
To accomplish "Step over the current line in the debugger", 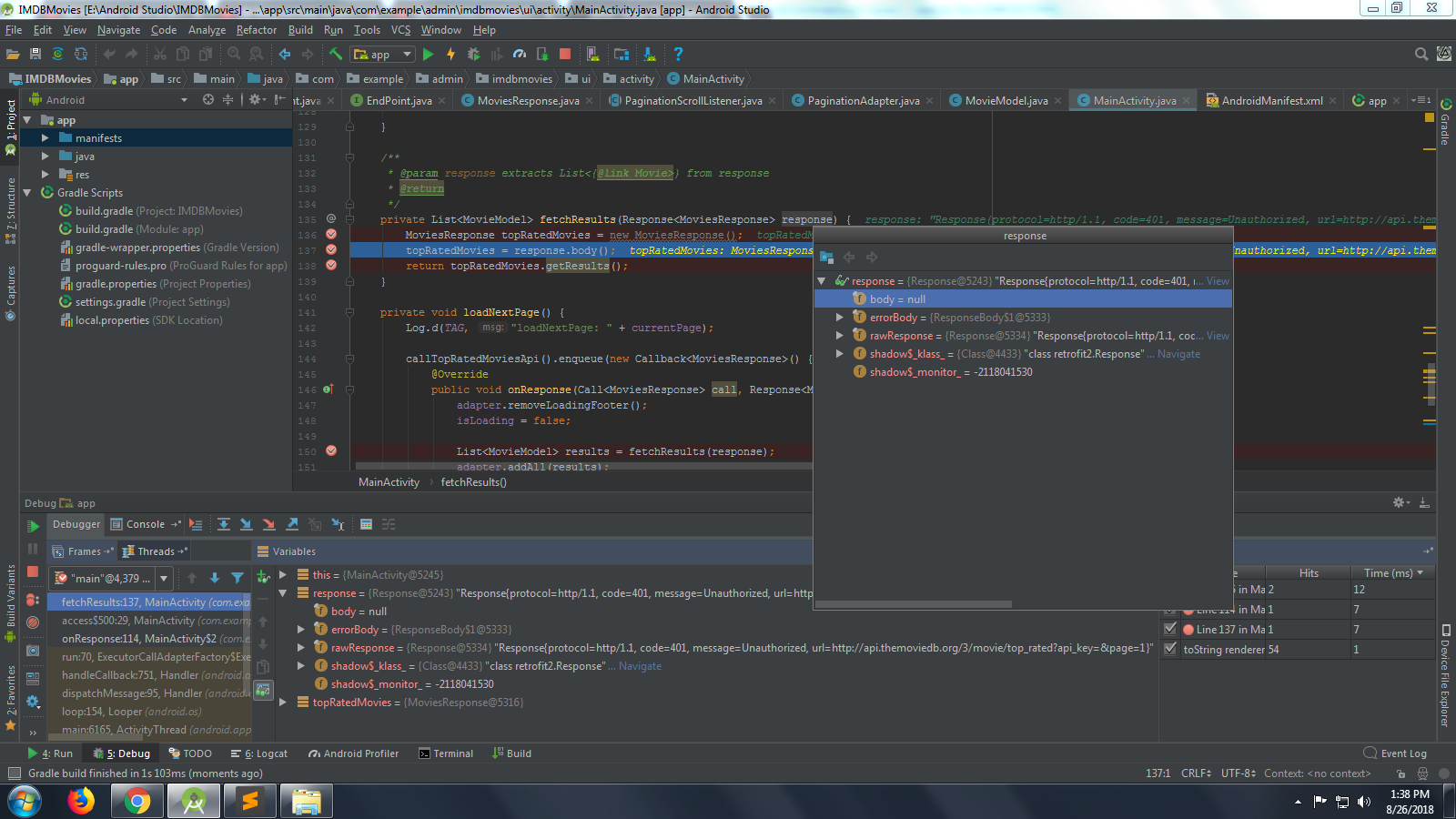I will pos(224,524).
